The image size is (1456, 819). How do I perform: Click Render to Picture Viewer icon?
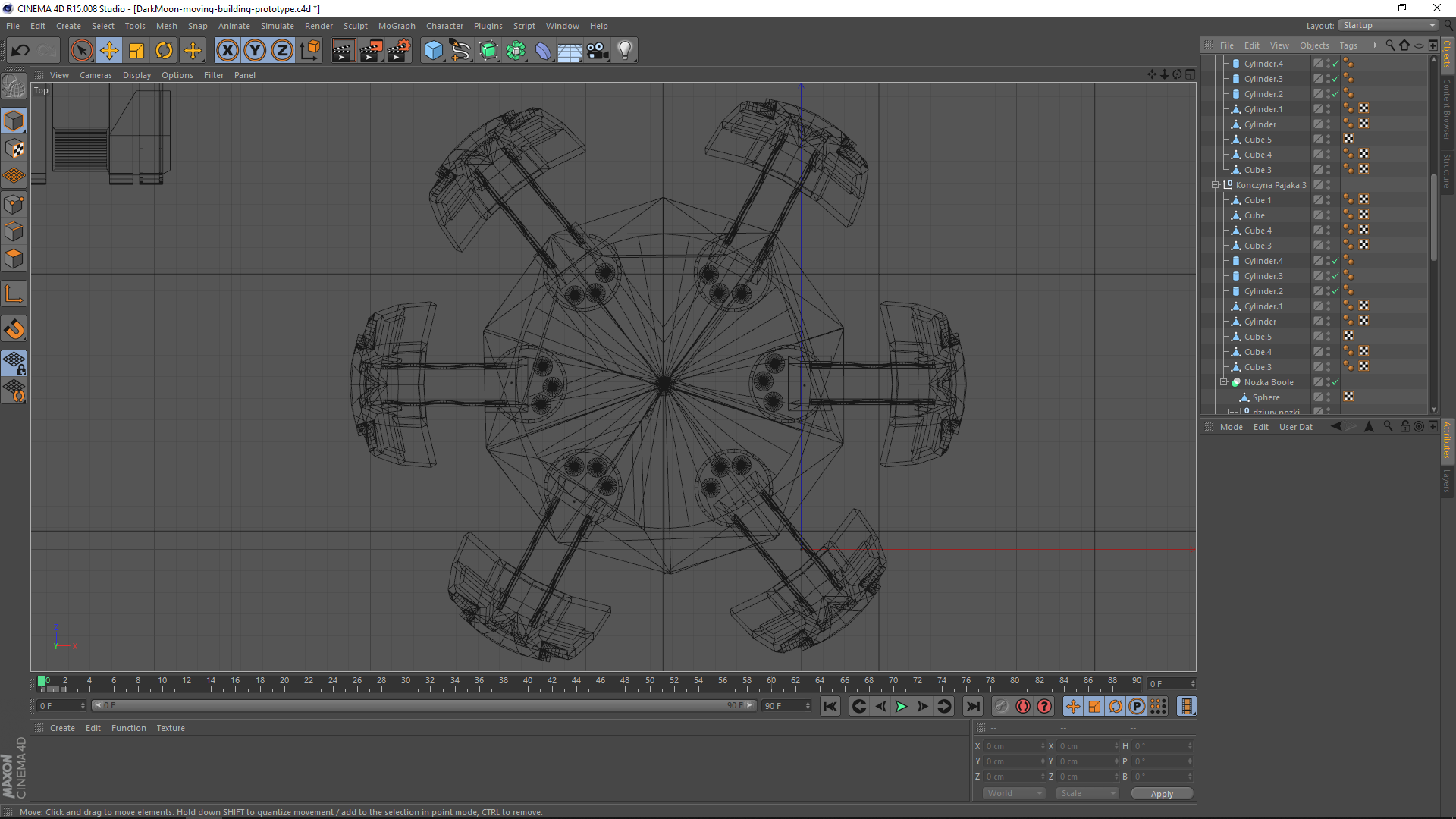coord(370,51)
